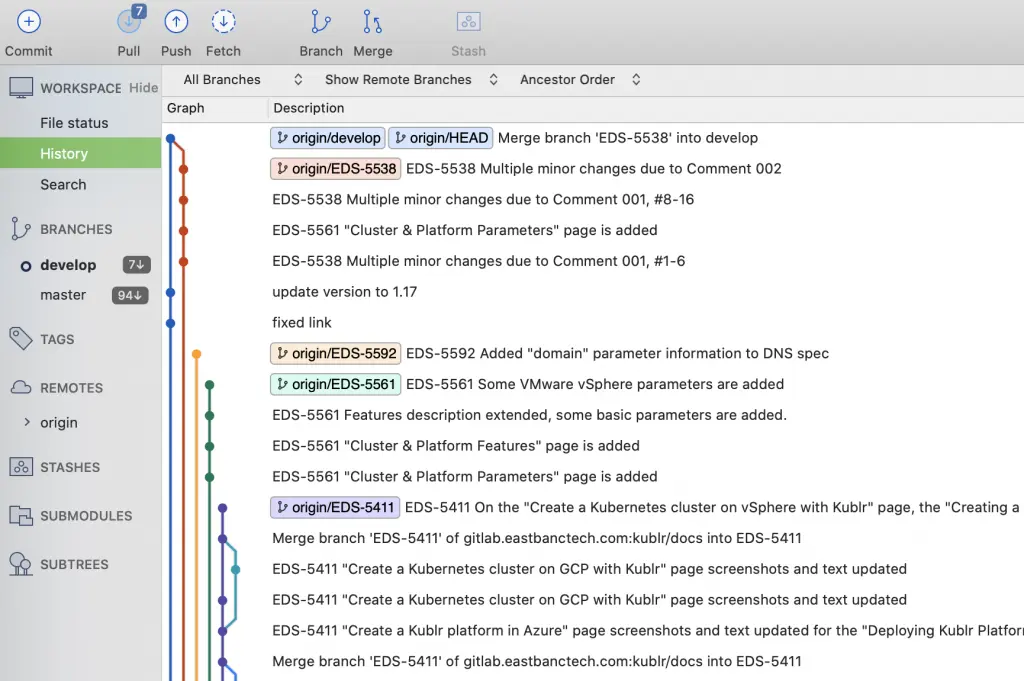The height and width of the screenshot is (681, 1024).
Task: Click the Graph column header
Action: (185, 108)
